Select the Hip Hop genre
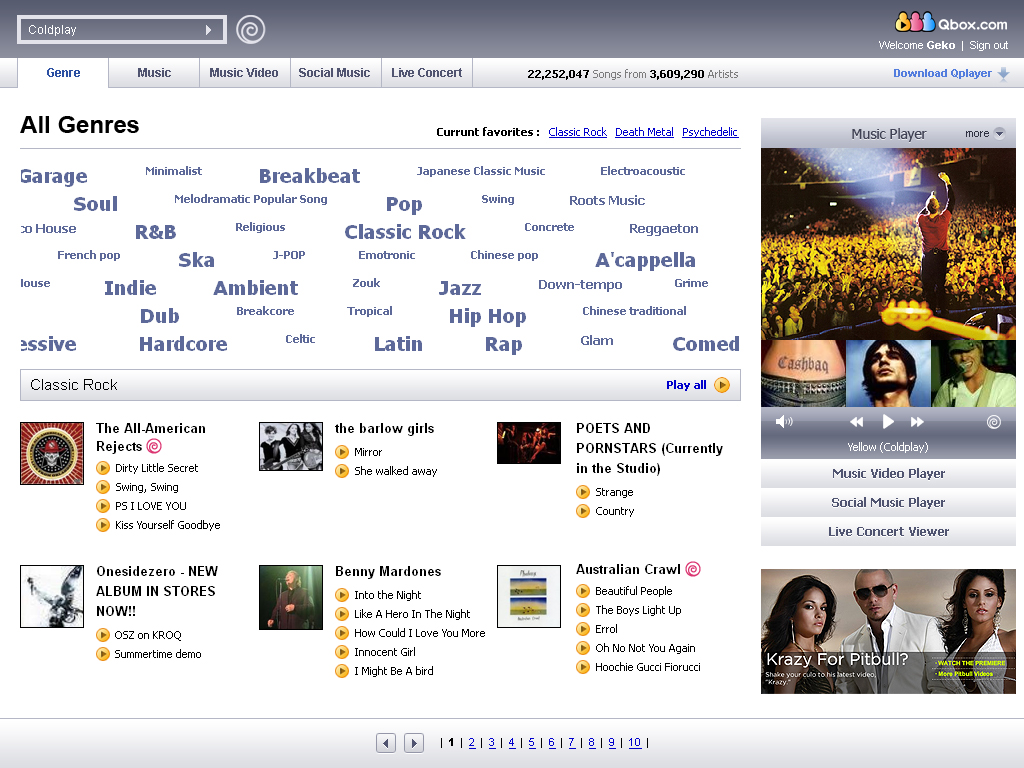The width and height of the screenshot is (1024, 768). pyautogui.click(x=487, y=316)
